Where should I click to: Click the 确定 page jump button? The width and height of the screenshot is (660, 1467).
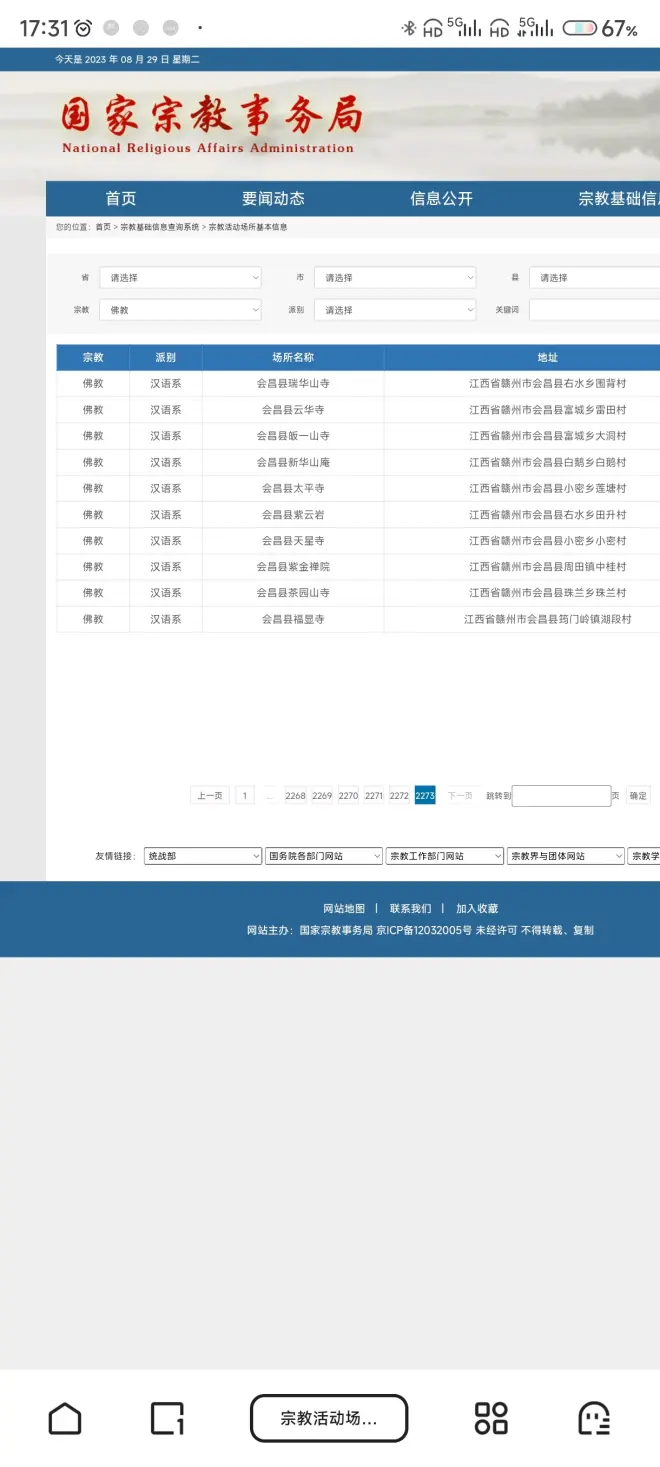[x=638, y=796]
